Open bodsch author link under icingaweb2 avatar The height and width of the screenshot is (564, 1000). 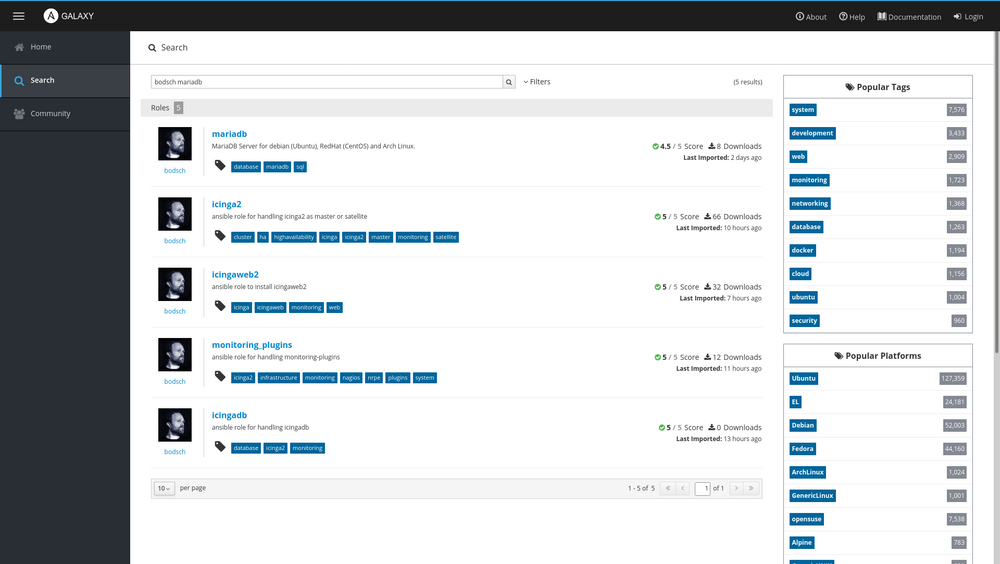[x=175, y=311]
